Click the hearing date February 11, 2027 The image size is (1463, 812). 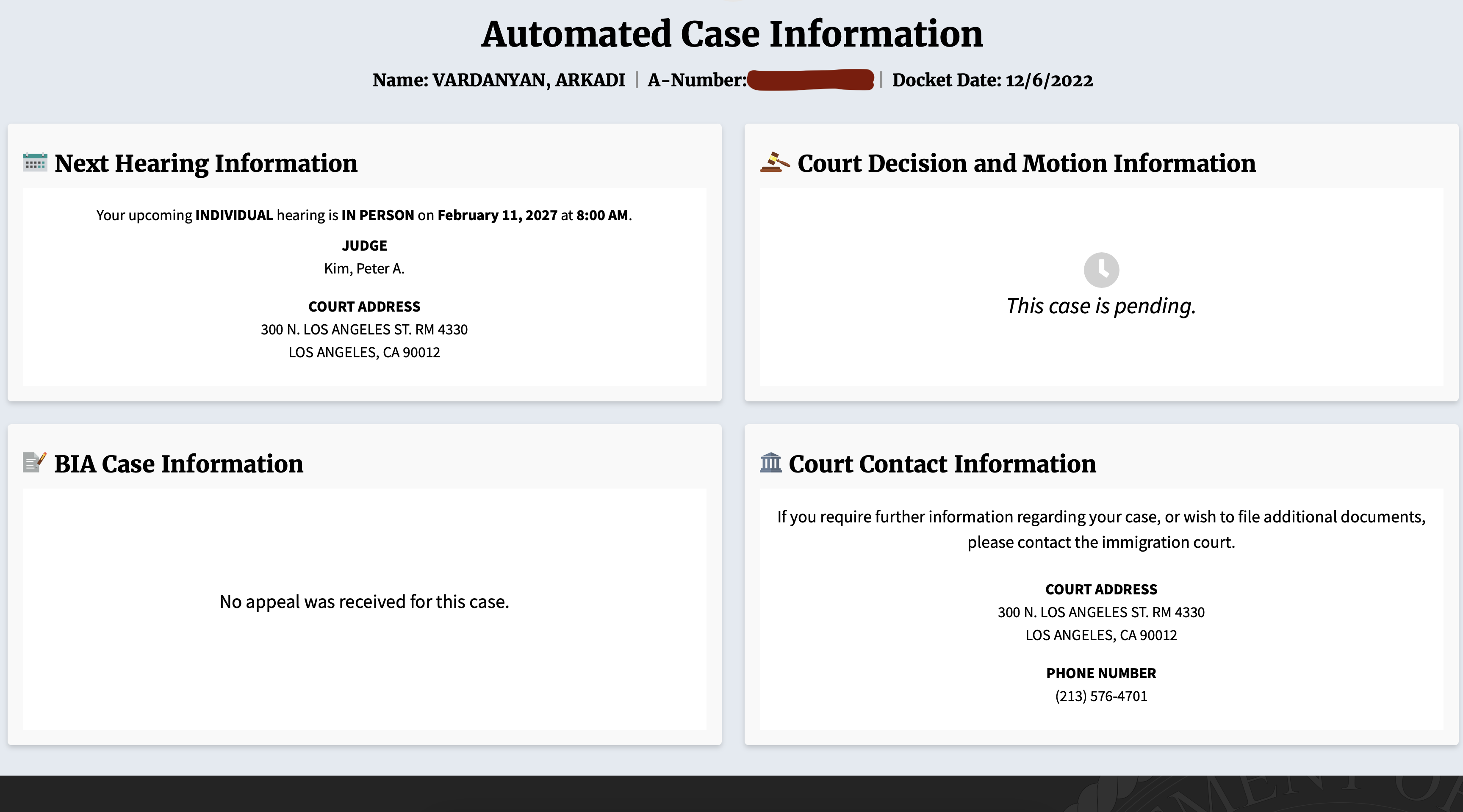click(498, 215)
